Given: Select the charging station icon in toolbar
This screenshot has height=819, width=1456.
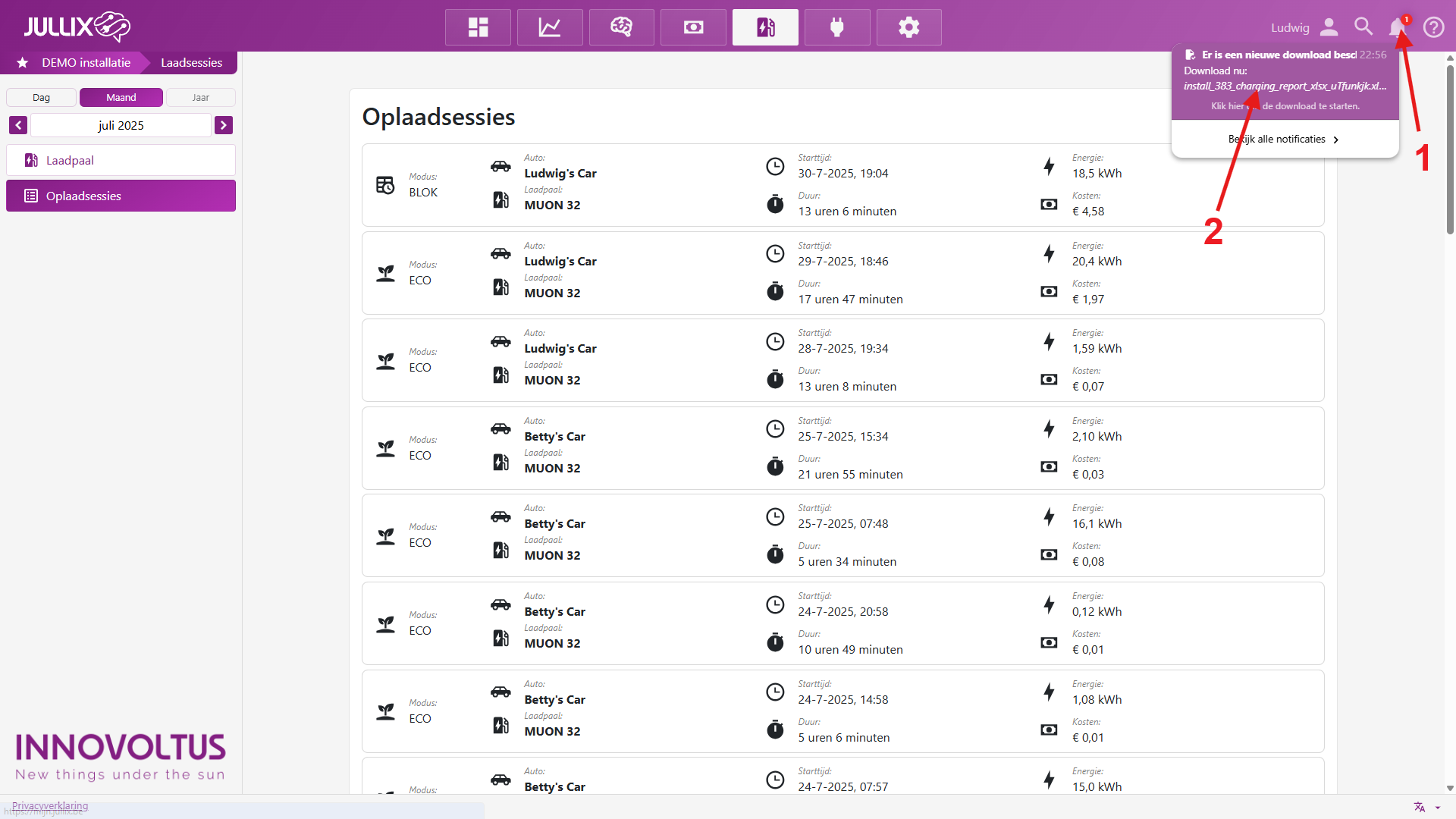Looking at the screenshot, I should coord(765,27).
